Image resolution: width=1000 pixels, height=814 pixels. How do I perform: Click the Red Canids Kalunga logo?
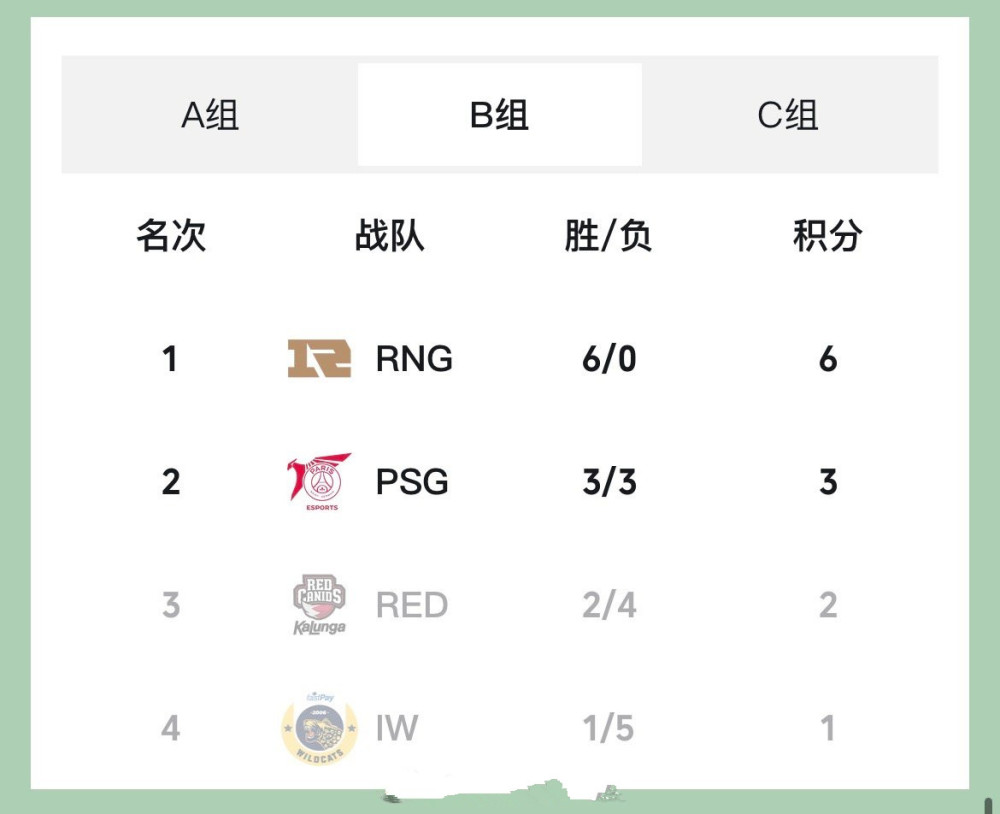coord(319,605)
